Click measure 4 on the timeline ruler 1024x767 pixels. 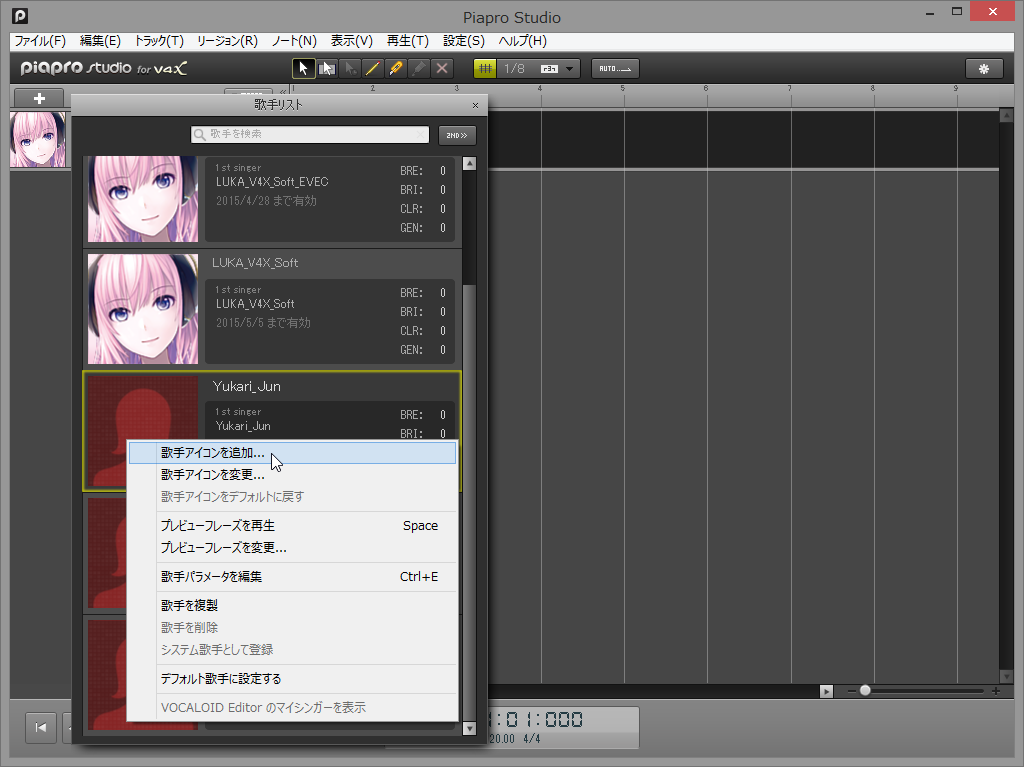(x=539, y=88)
